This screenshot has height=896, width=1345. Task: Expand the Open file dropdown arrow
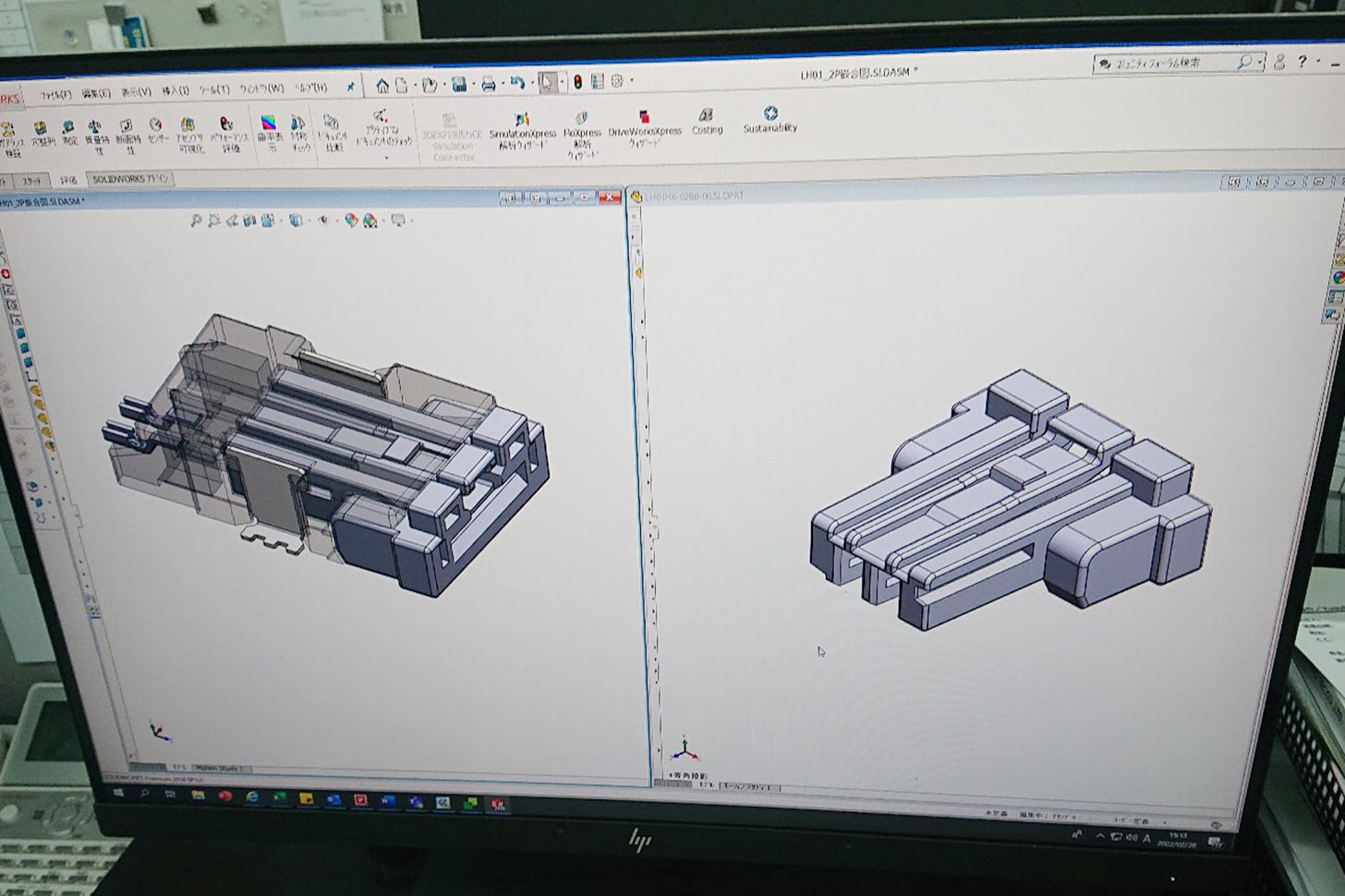442,86
